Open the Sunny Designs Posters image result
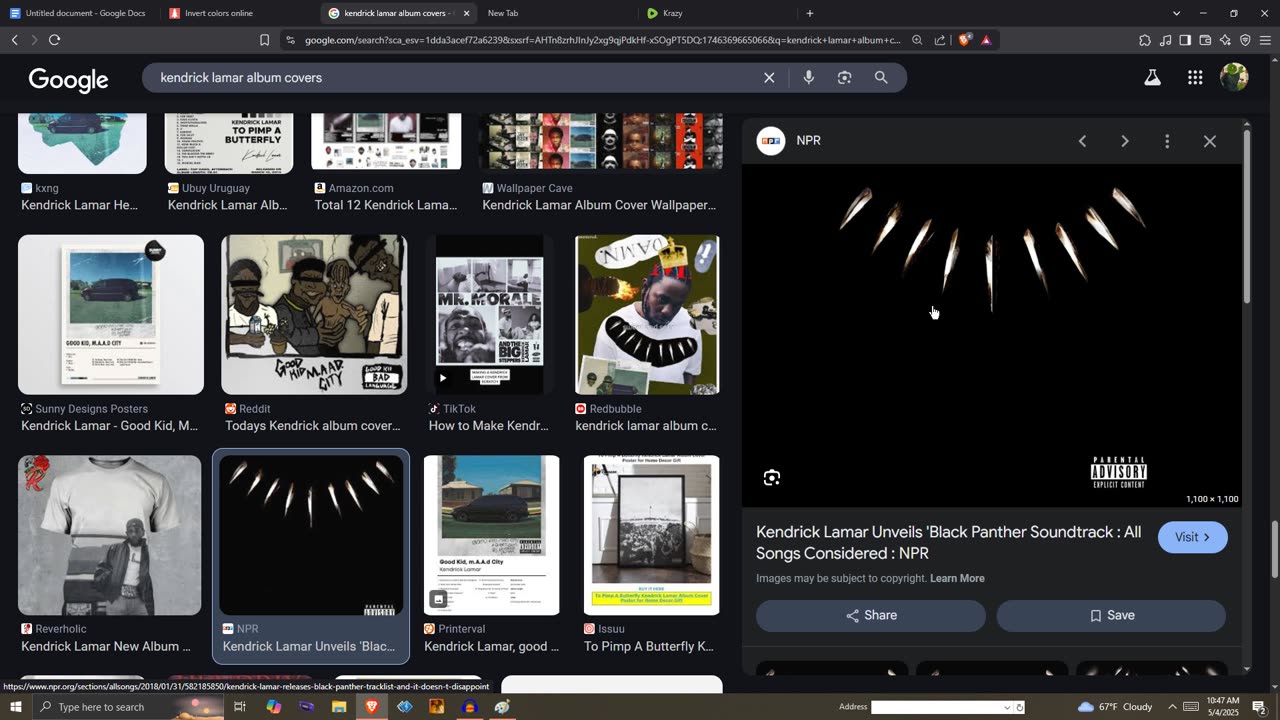 [x=111, y=314]
